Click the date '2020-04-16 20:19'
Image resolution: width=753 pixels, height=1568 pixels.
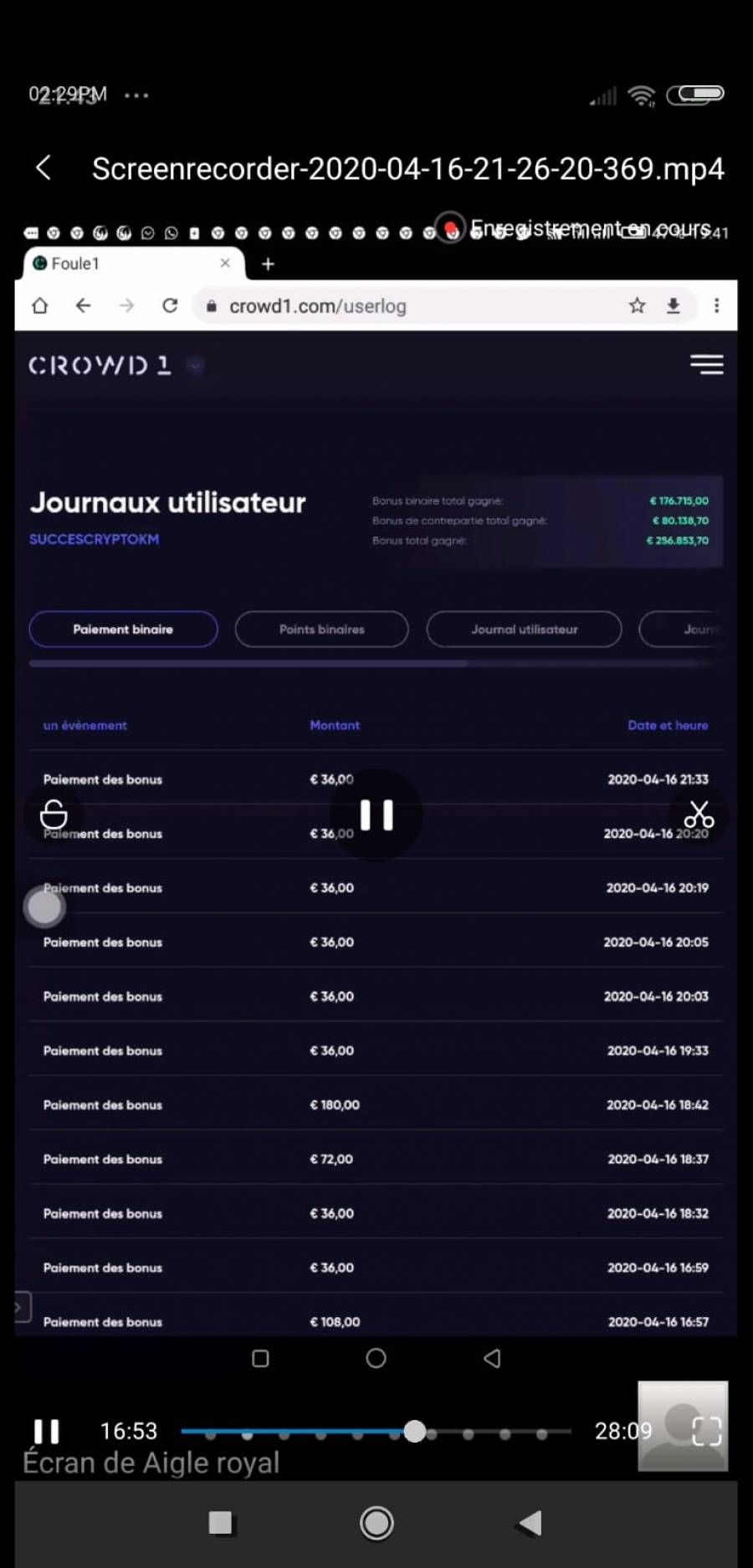point(658,888)
